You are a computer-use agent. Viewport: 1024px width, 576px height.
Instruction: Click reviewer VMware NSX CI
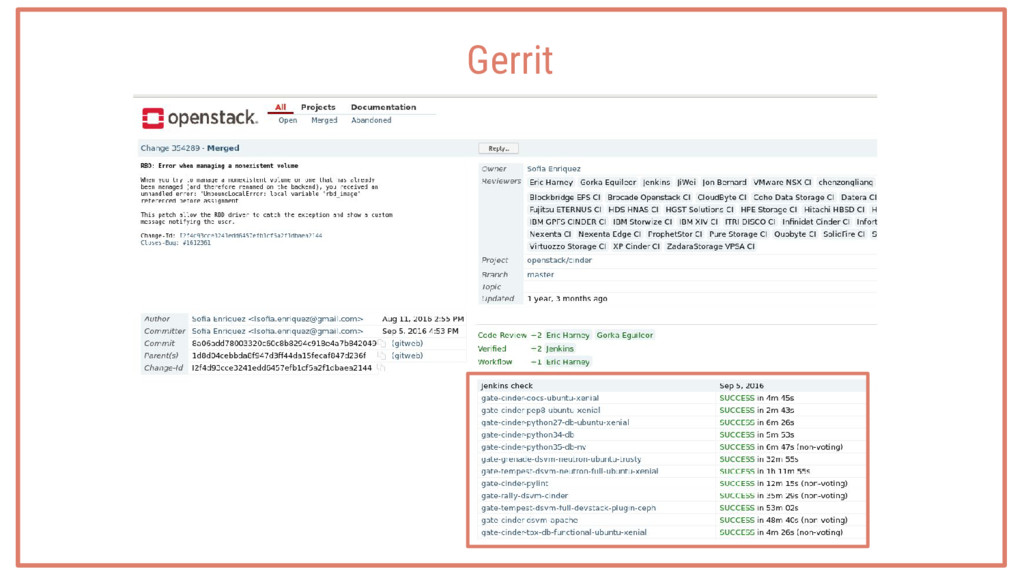782,182
